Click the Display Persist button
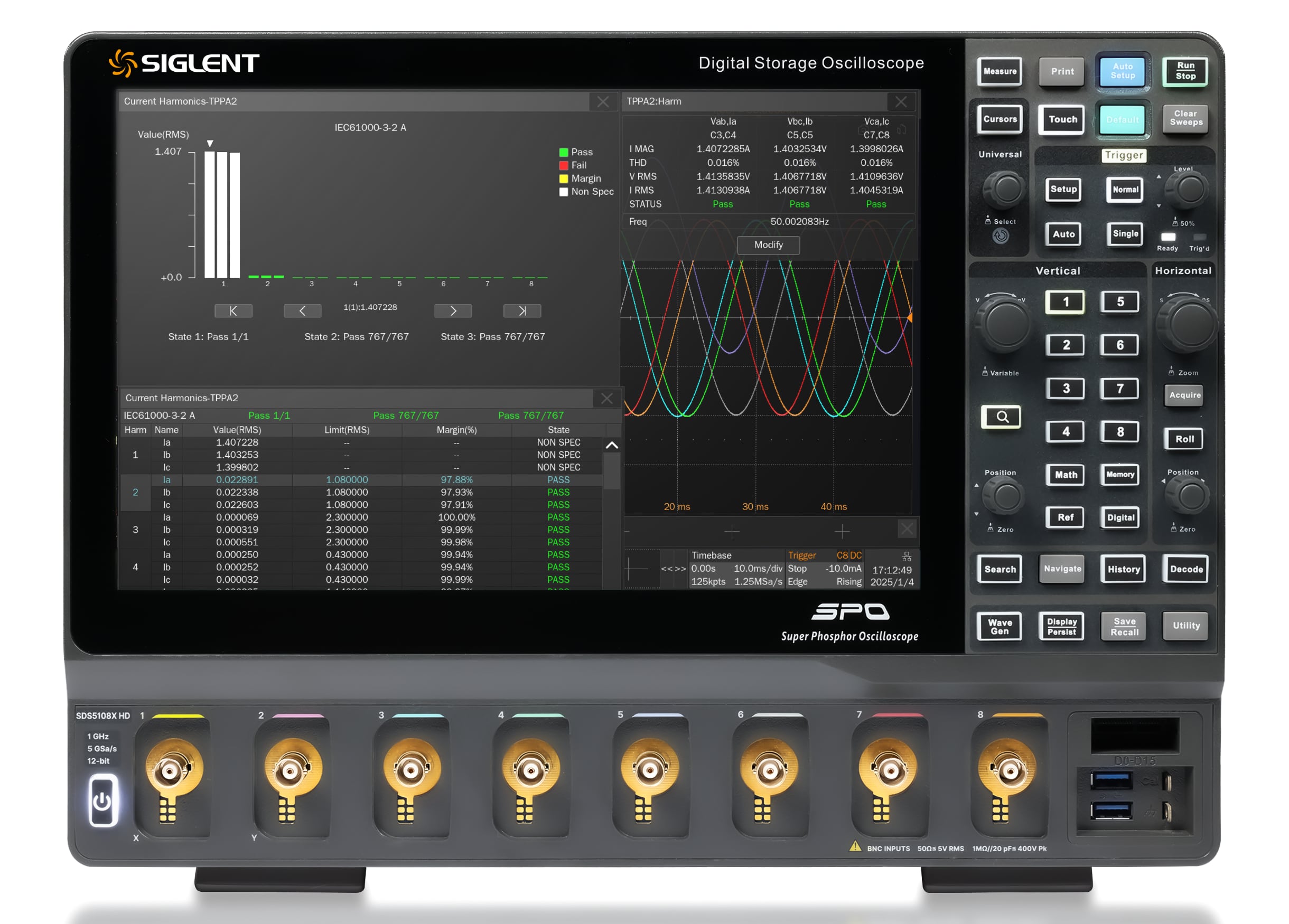The image size is (1289, 924). pos(1062,626)
